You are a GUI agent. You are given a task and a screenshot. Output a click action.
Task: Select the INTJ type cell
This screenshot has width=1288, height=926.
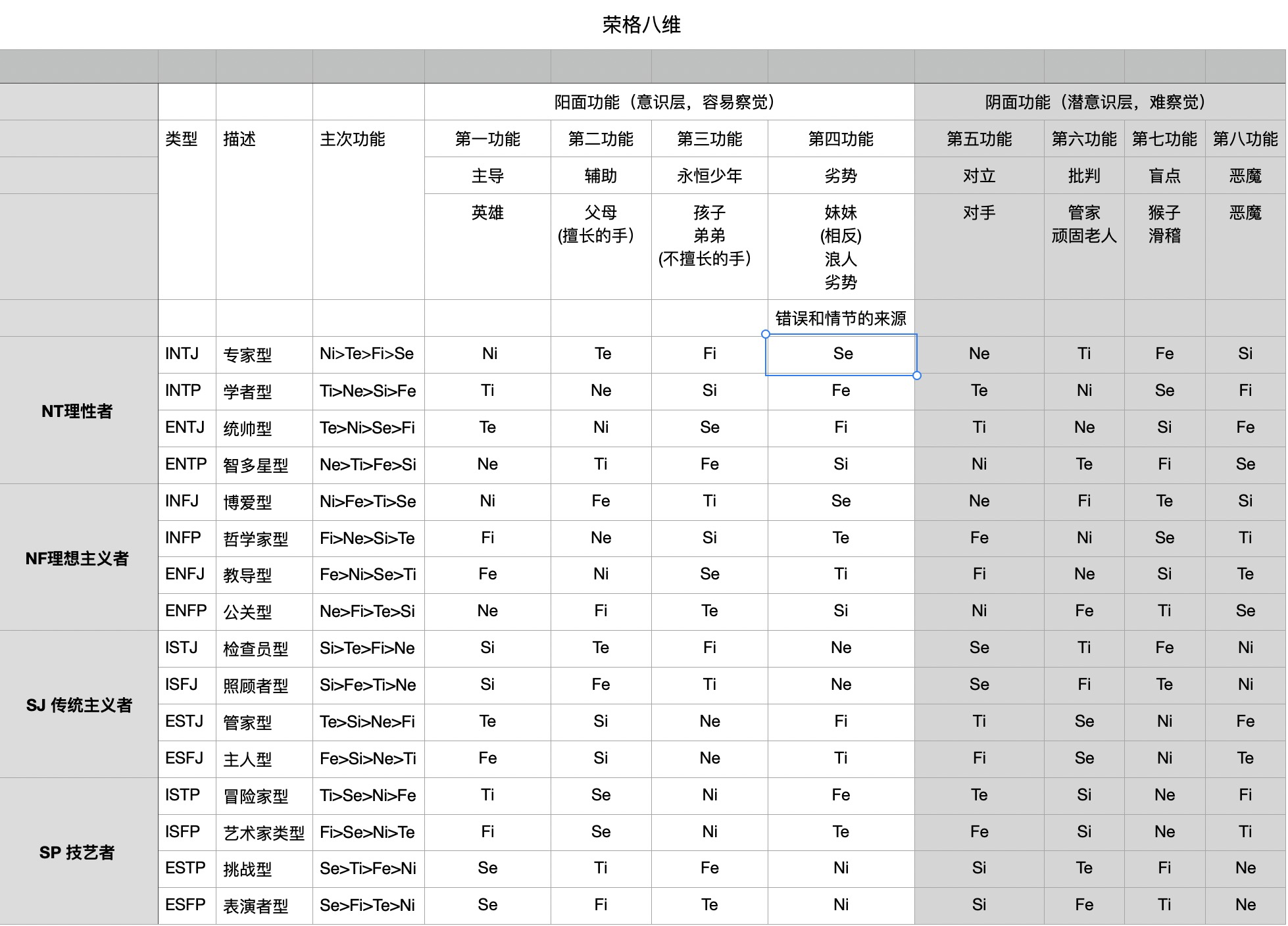pyautogui.click(x=187, y=354)
